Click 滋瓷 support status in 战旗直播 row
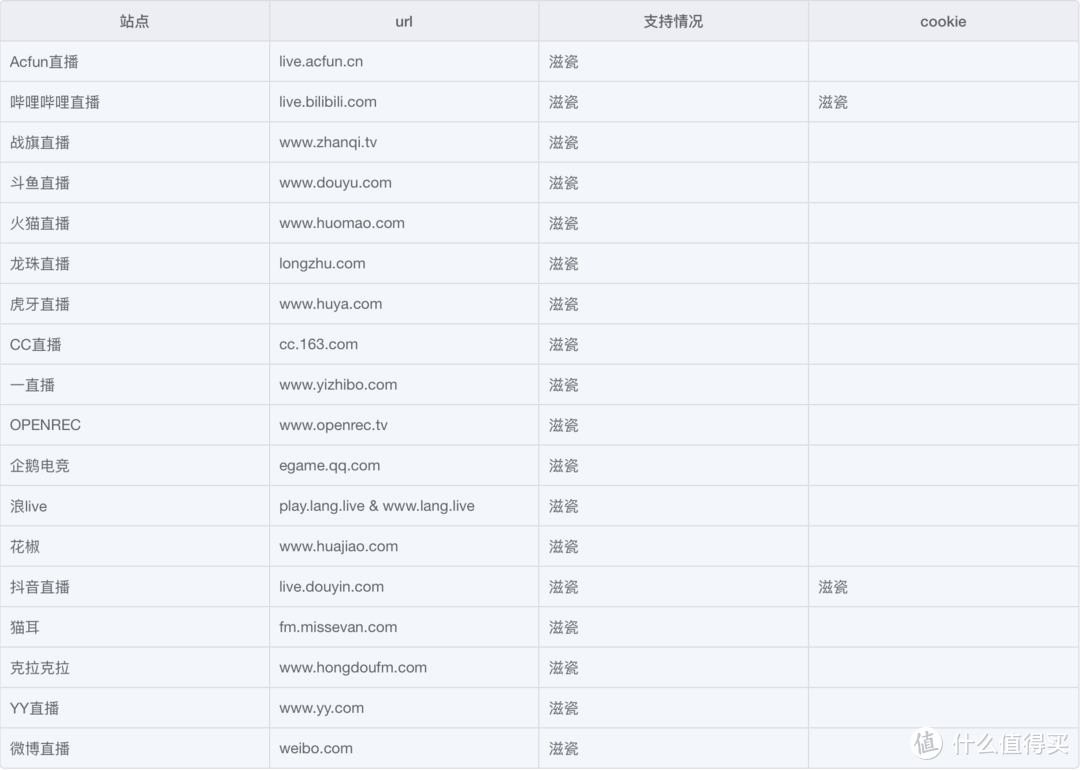This screenshot has width=1080, height=770. coord(563,143)
